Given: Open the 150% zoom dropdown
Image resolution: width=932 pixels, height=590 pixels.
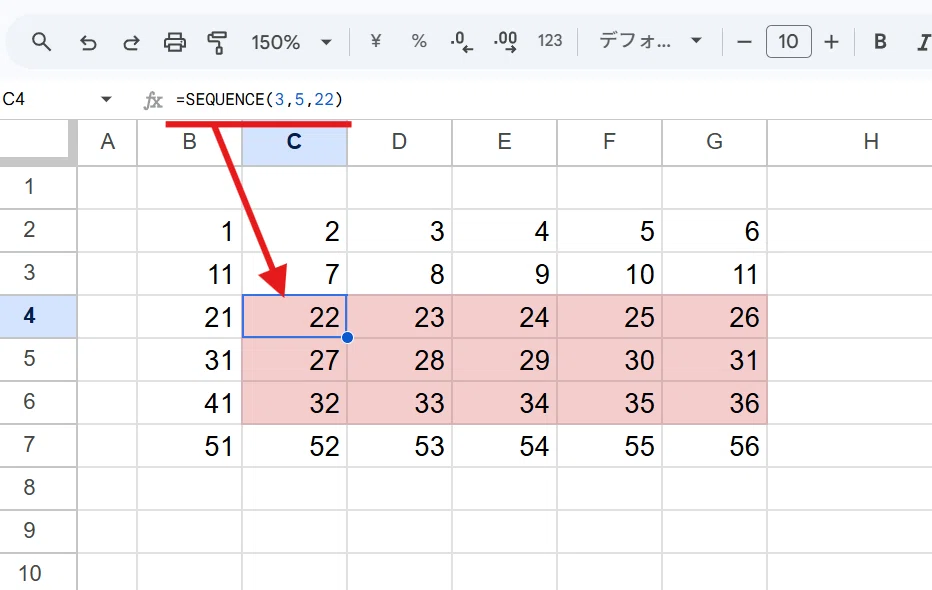Looking at the screenshot, I should pos(291,42).
